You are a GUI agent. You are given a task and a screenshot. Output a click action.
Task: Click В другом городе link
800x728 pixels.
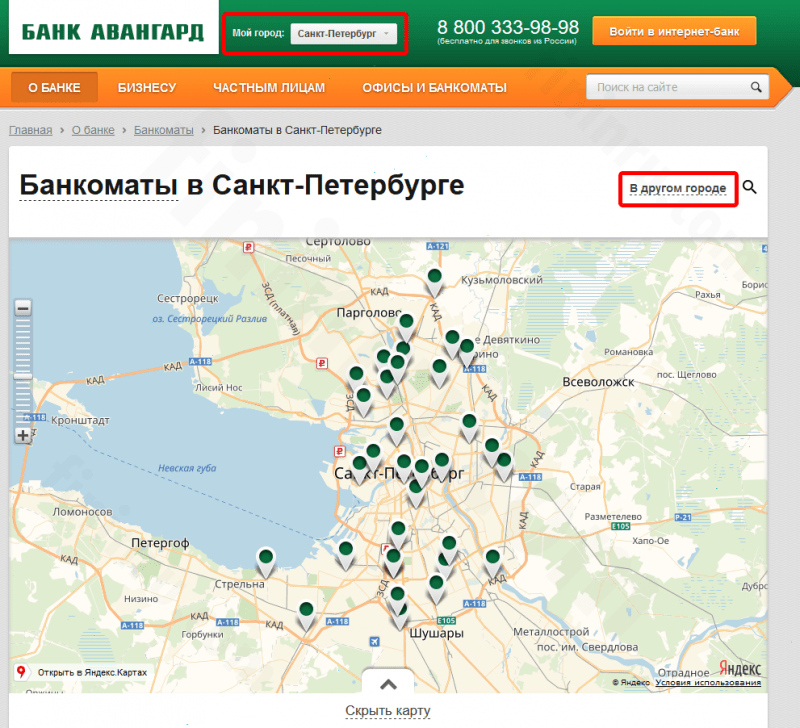pyautogui.click(x=678, y=188)
